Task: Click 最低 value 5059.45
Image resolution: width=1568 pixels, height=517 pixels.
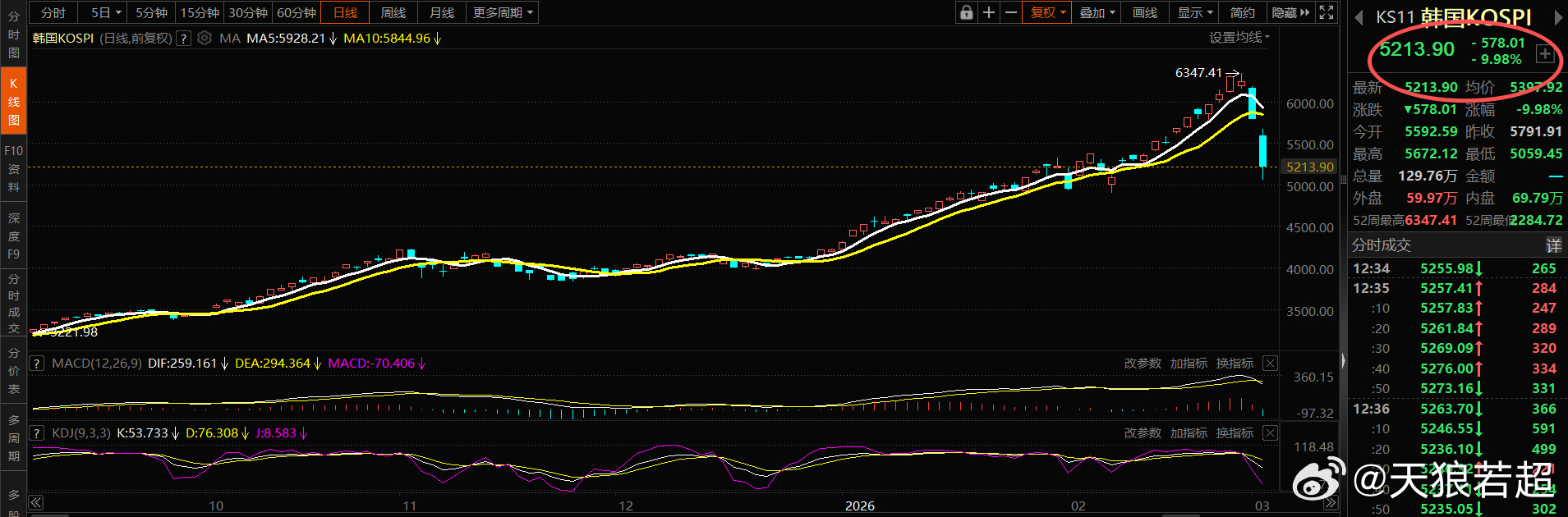Action: 1536,153
